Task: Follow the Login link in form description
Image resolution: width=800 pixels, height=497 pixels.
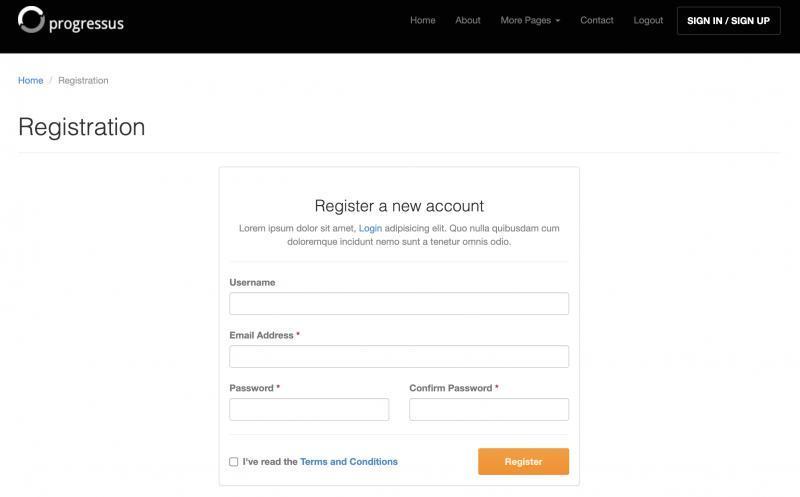Action: [370, 228]
